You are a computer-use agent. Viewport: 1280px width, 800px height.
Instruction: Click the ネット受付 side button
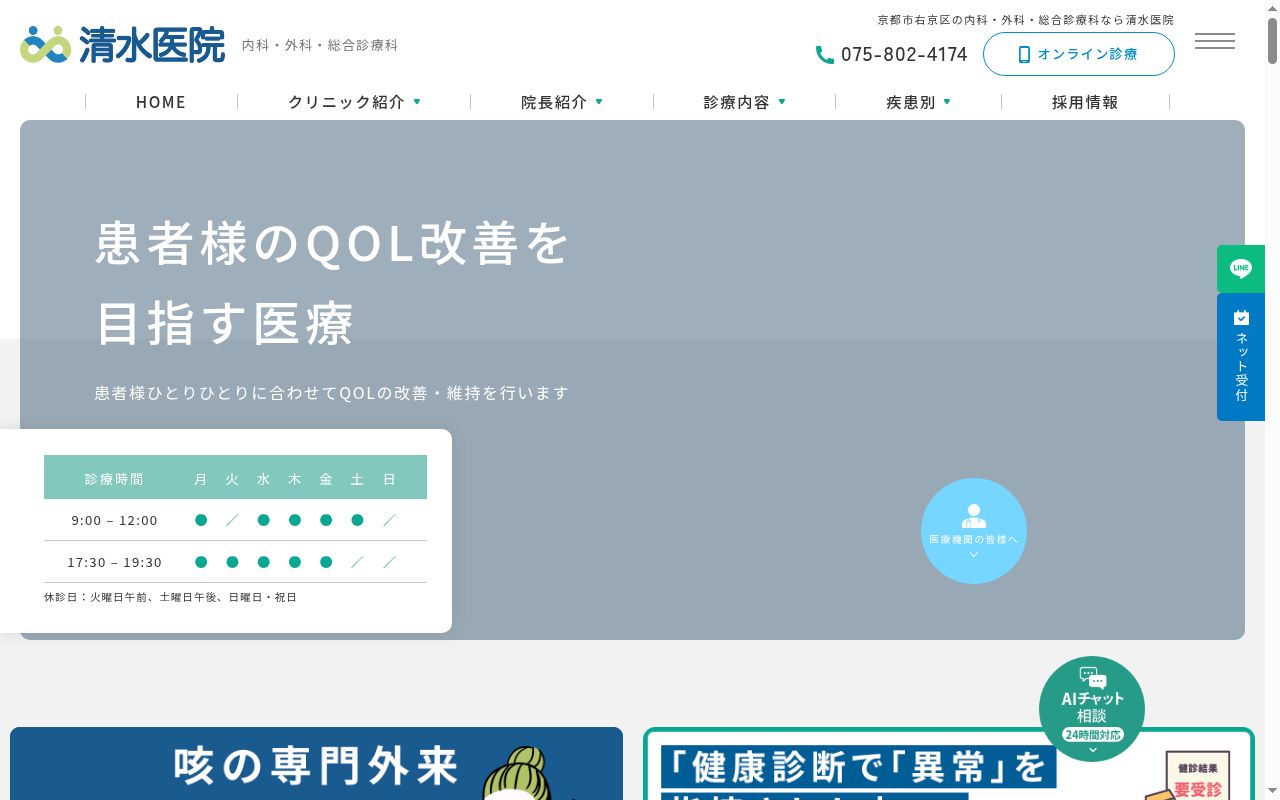click(x=1241, y=357)
